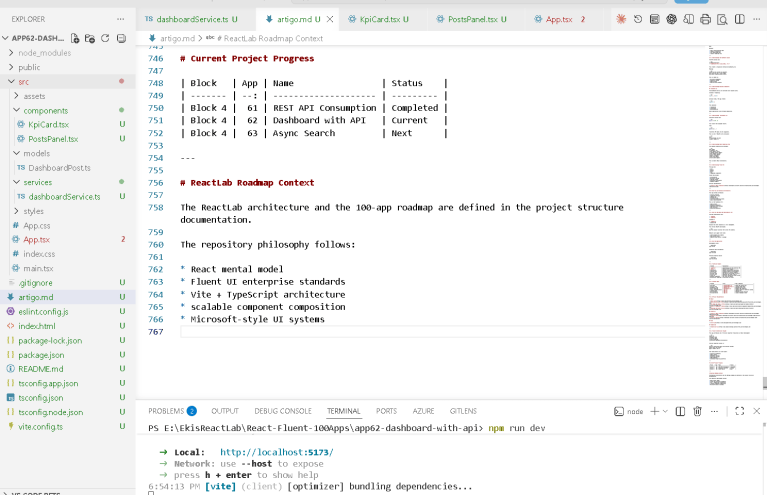Open editor more actions menu
This screenshot has width=767, height=495.
pos(757,19)
